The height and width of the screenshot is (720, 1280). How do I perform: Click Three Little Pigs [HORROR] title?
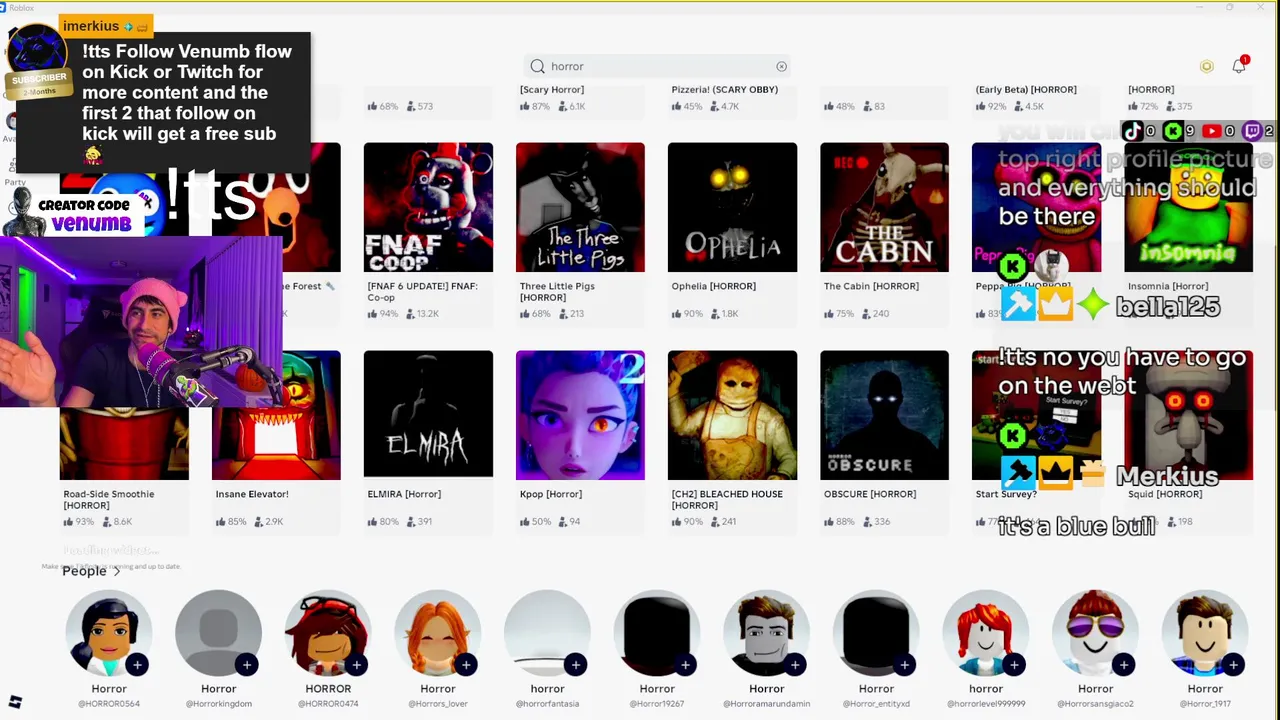click(557, 291)
